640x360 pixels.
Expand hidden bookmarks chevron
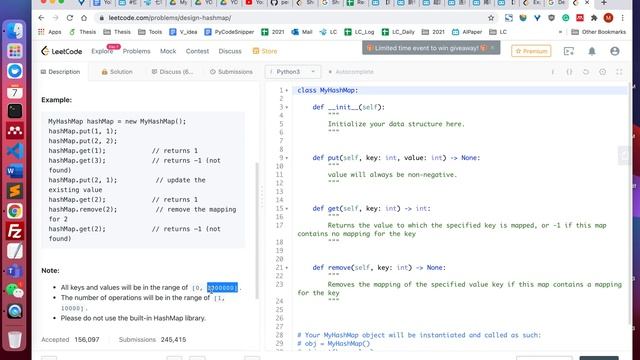(x=560, y=32)
